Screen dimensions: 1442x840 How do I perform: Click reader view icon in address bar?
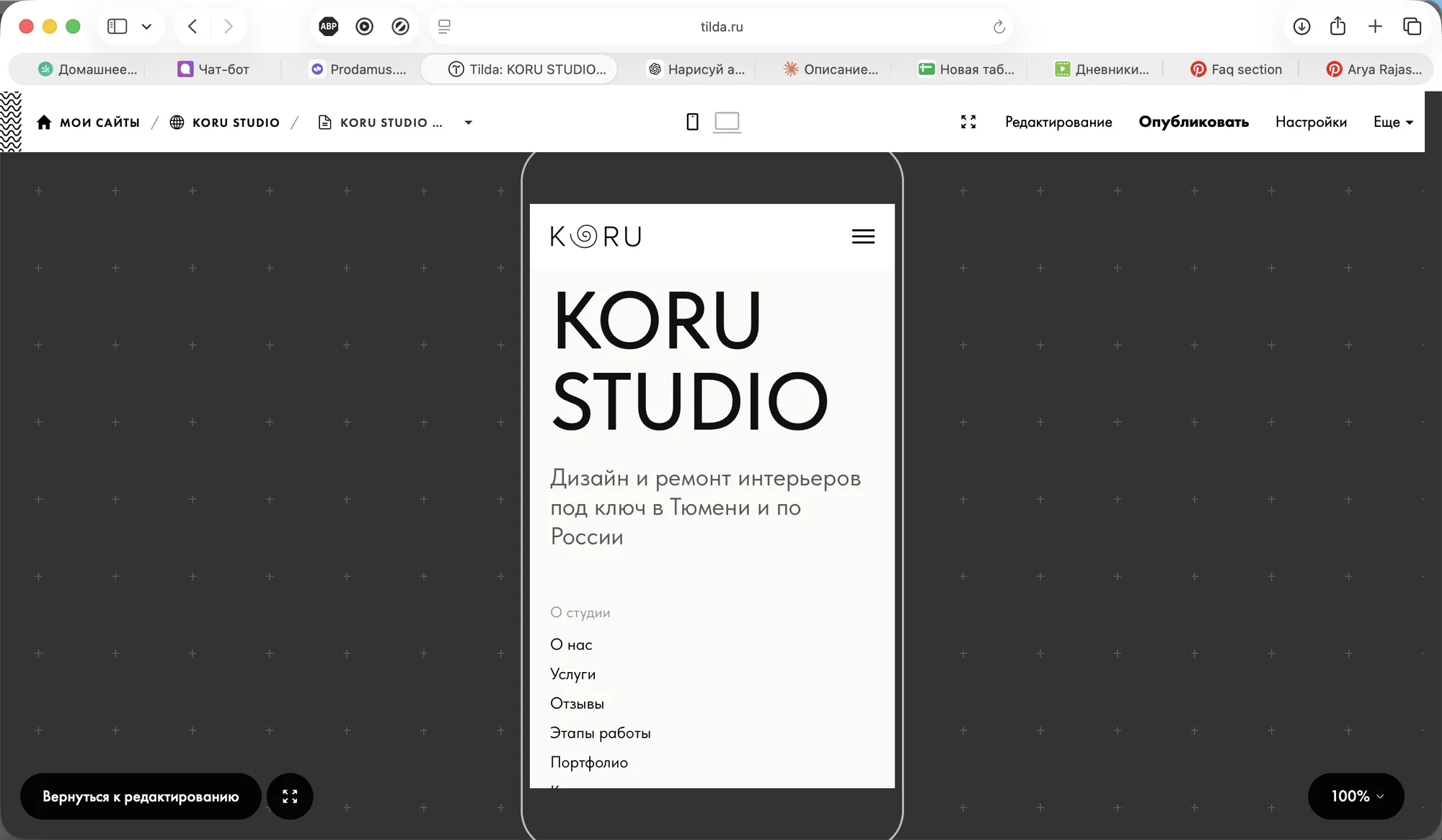444,27
